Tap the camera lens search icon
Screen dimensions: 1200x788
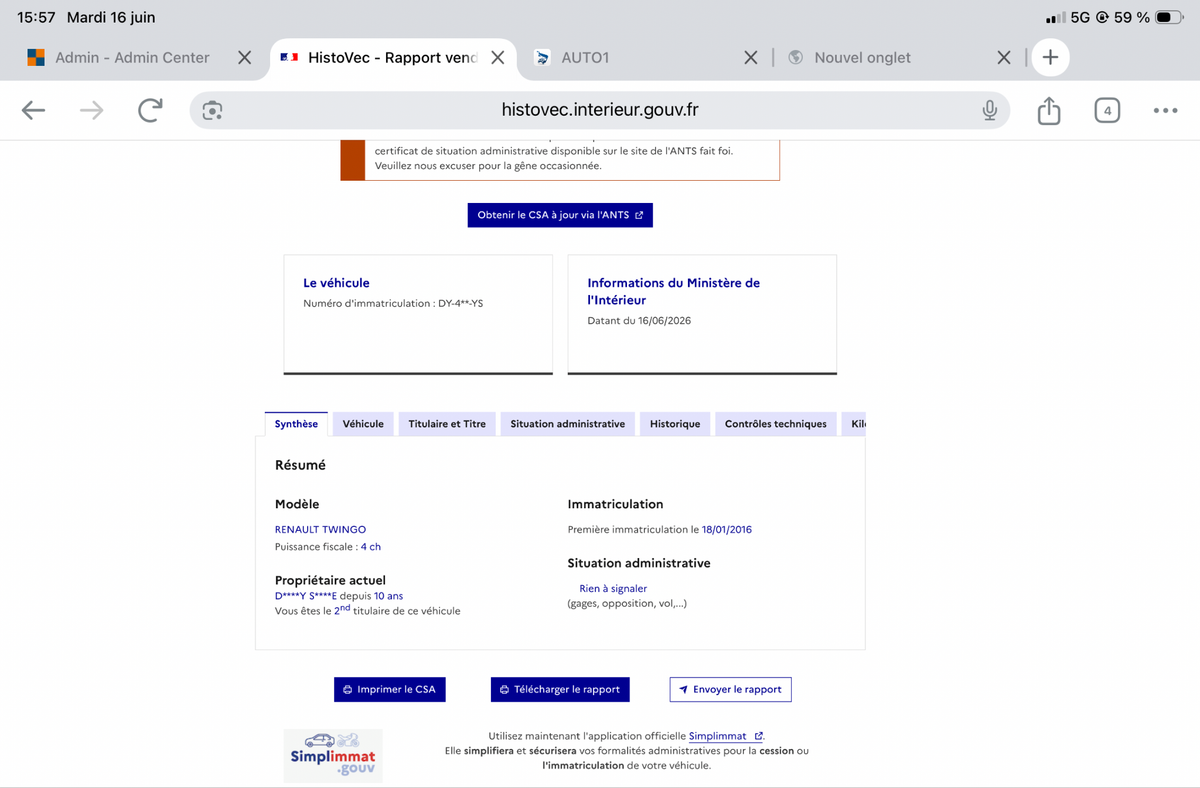[x=212, y=111]
